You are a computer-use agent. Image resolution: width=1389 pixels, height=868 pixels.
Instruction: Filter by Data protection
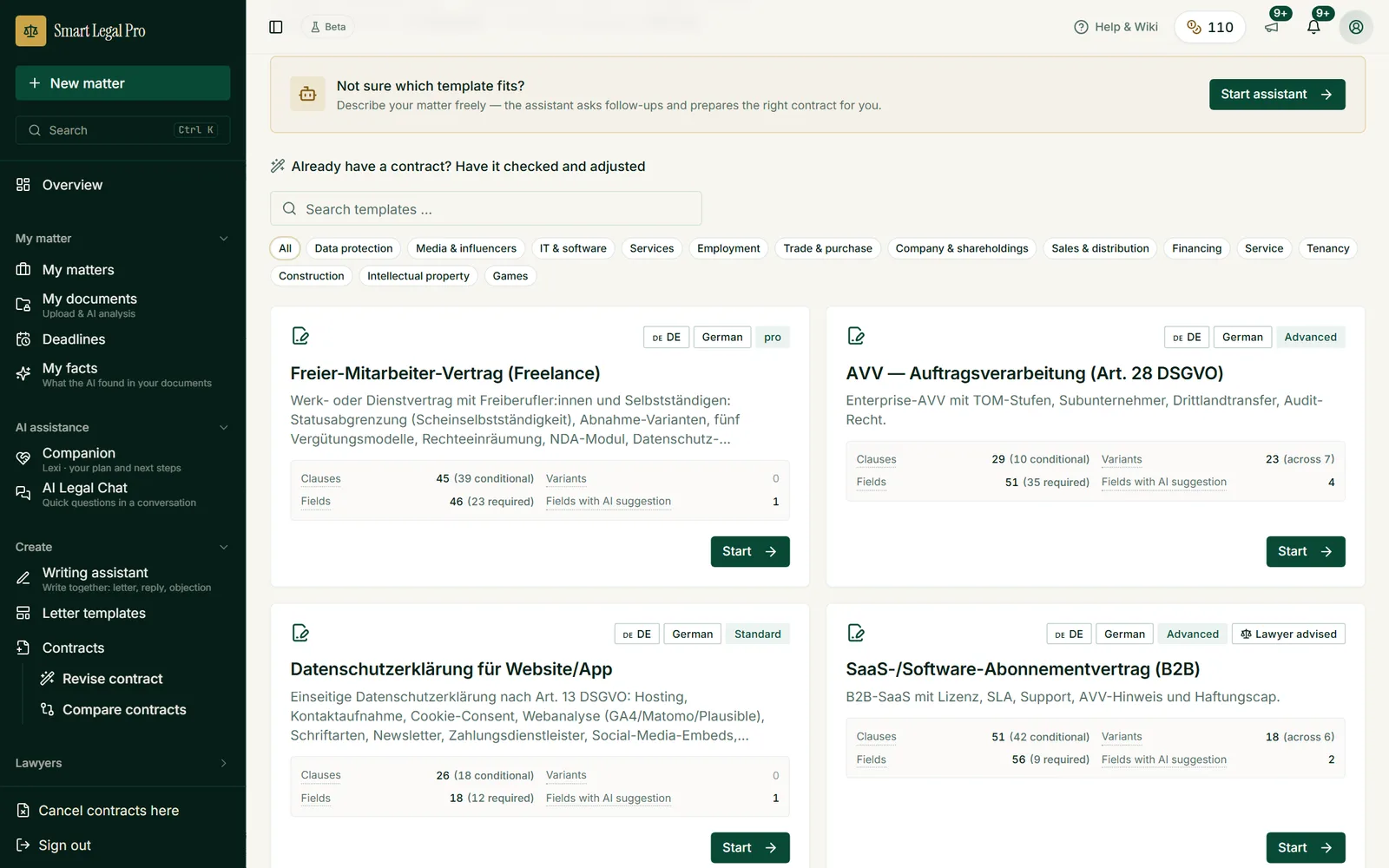point(353,248)
